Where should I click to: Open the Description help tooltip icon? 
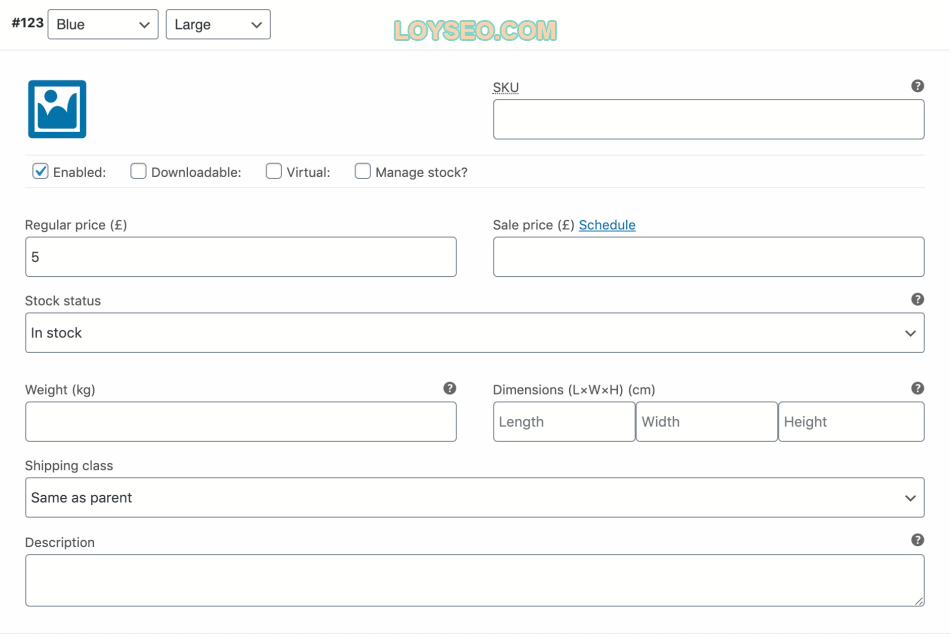[917, 539]
